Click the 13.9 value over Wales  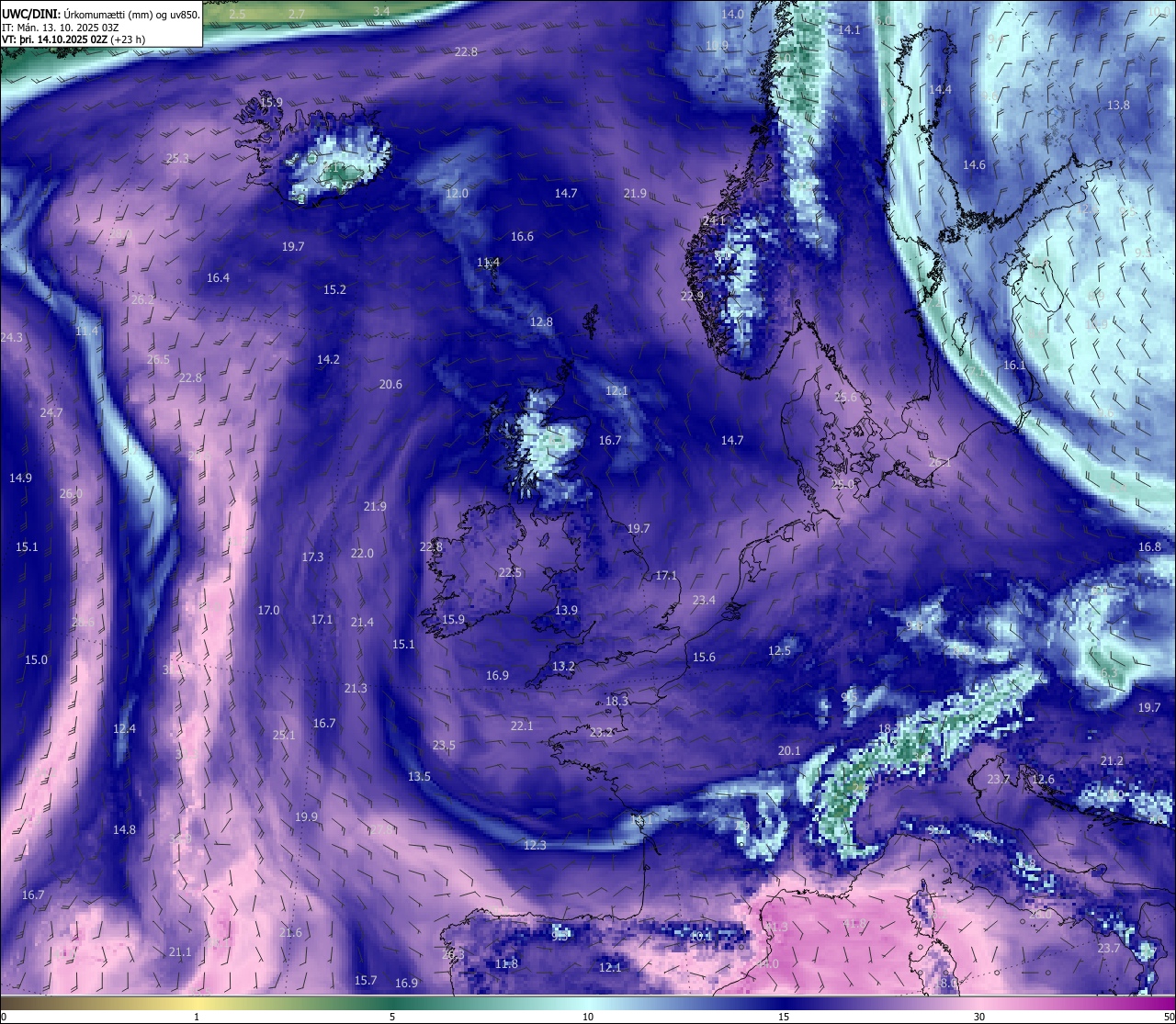(566, 610)
